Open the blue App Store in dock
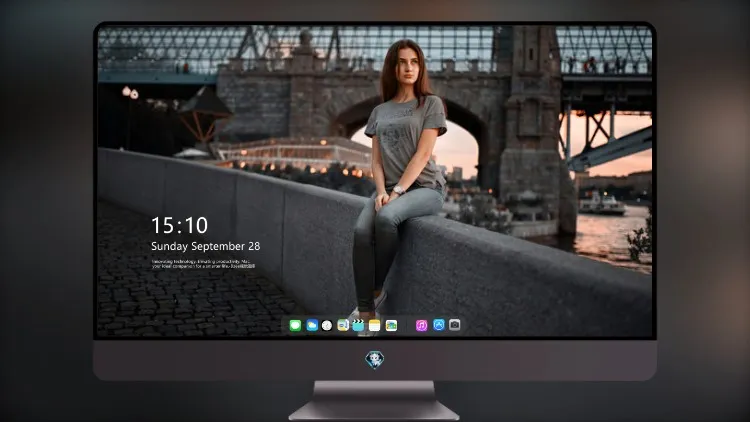Viewport: 750px width, 422px height. coord(439,325)
